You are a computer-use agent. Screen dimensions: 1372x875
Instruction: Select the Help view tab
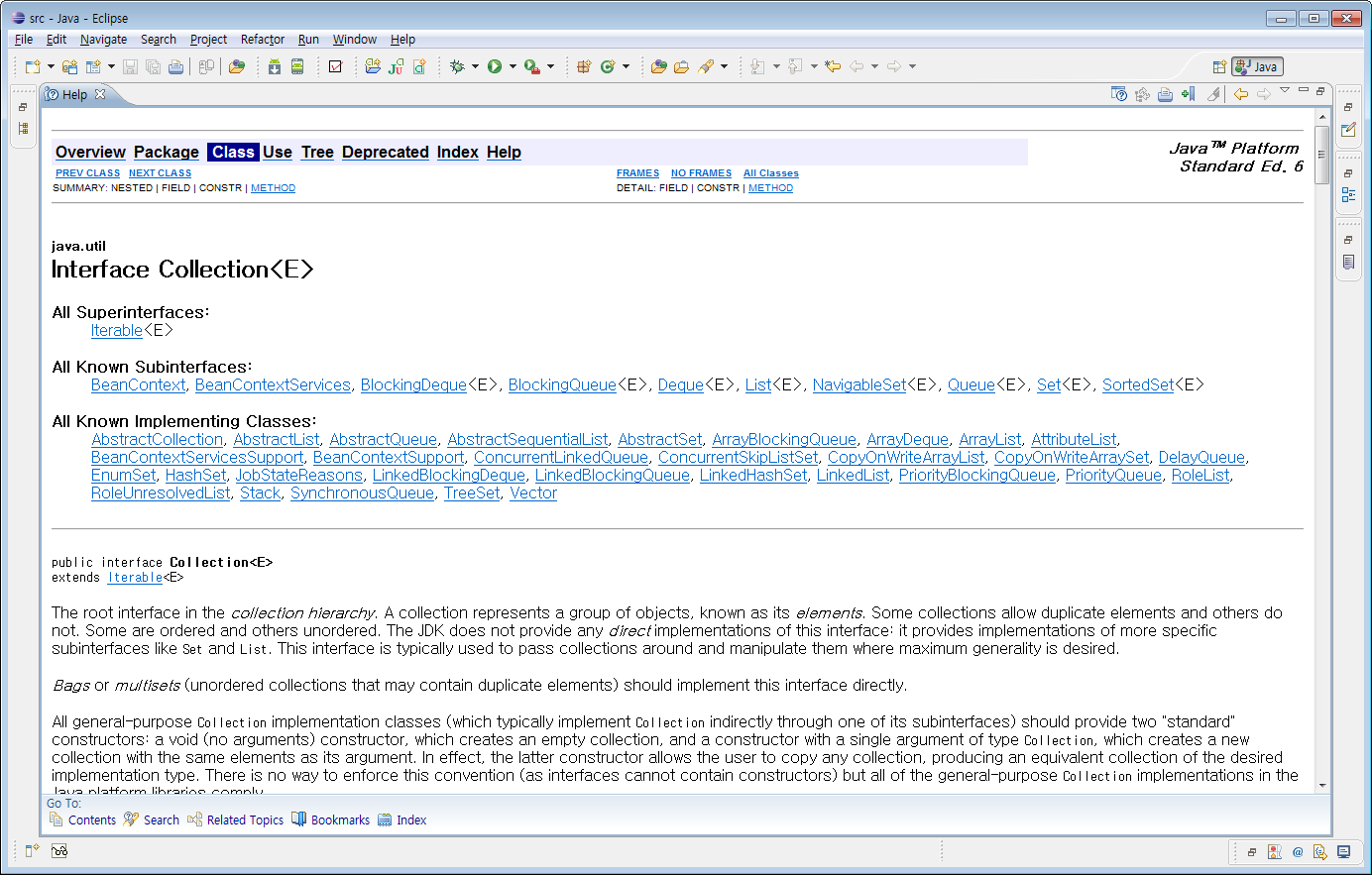coord(74,94)
